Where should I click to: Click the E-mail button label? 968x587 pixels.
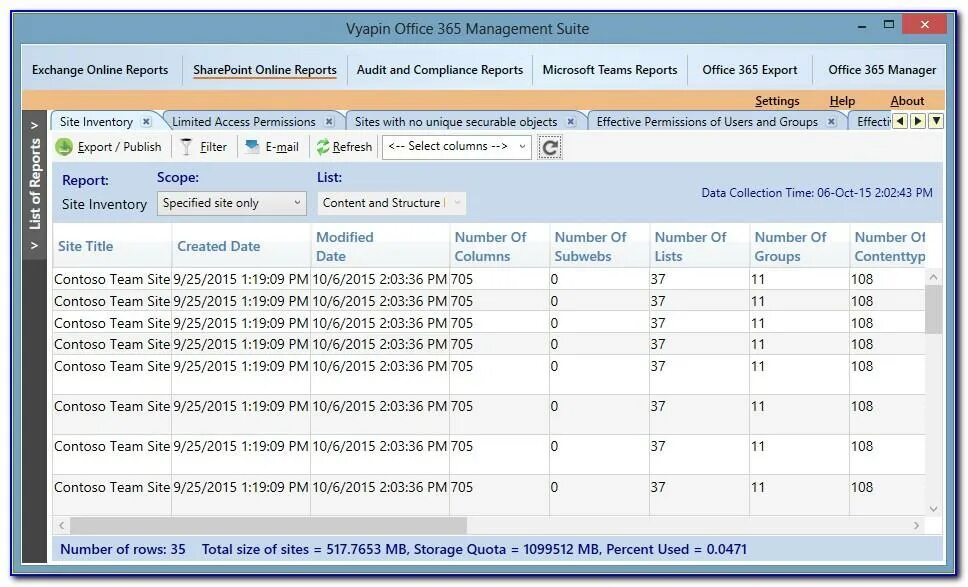click(282, 147)
